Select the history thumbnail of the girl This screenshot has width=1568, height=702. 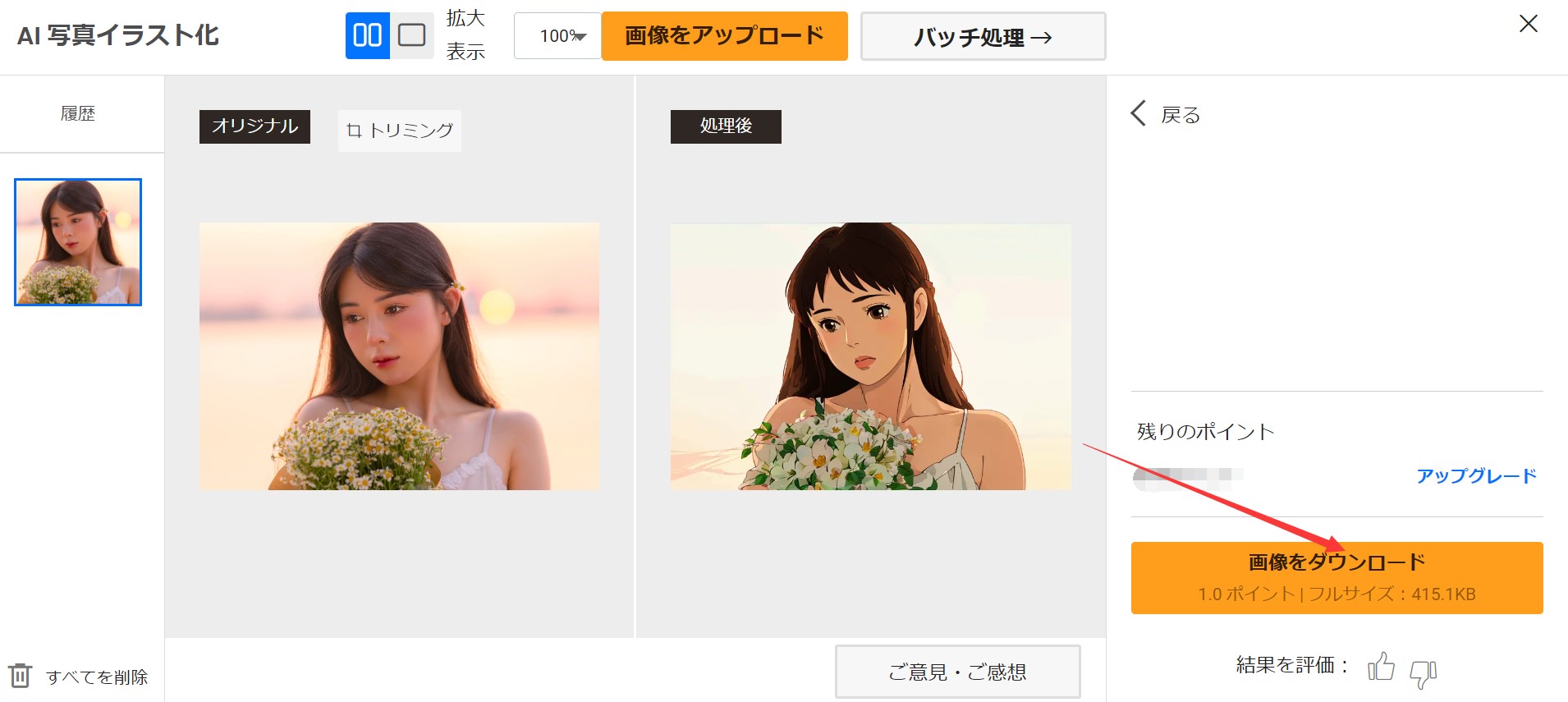click(x=78, y=242)
